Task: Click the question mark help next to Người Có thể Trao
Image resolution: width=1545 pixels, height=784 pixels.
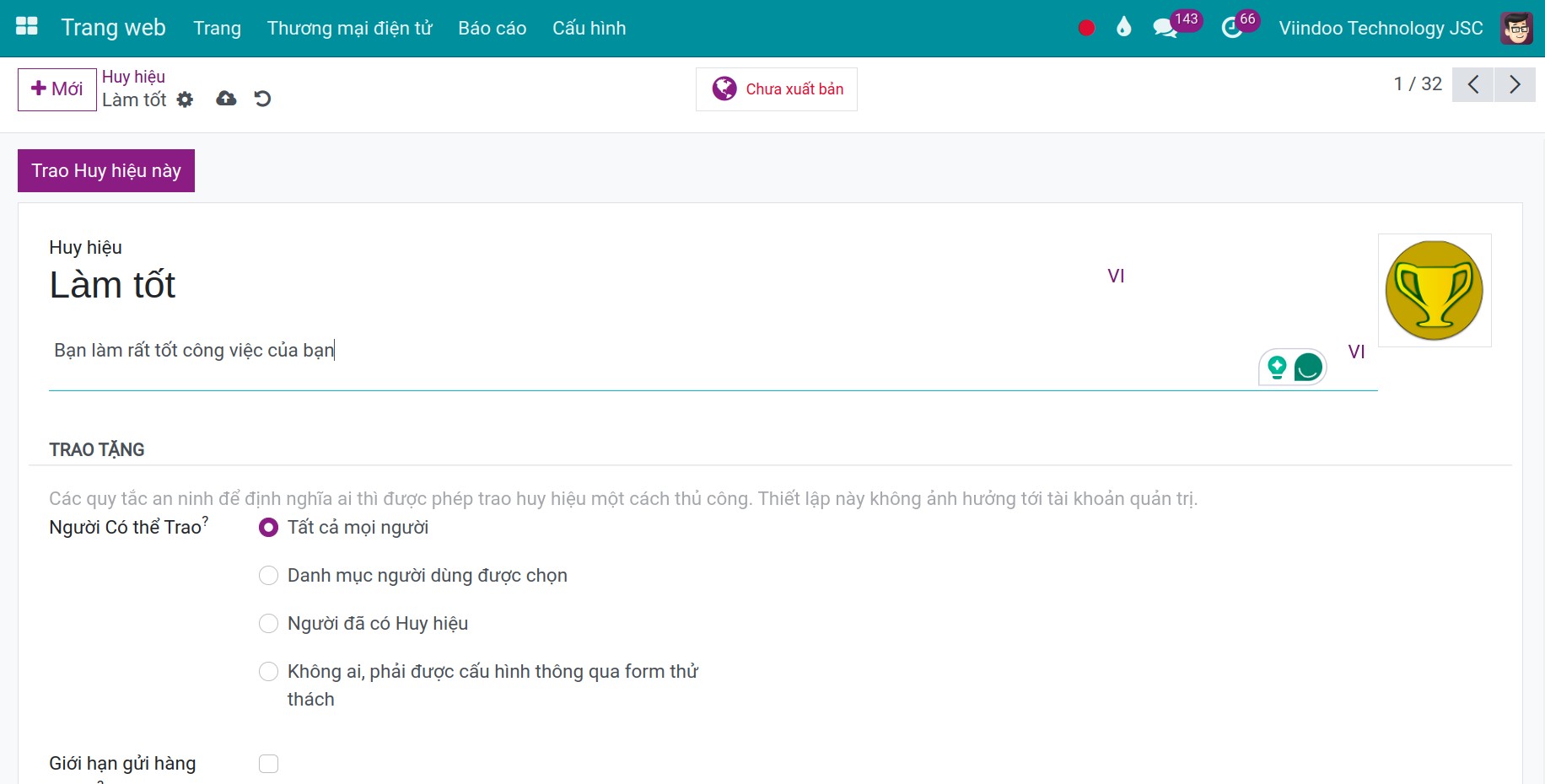Action: 205,521
